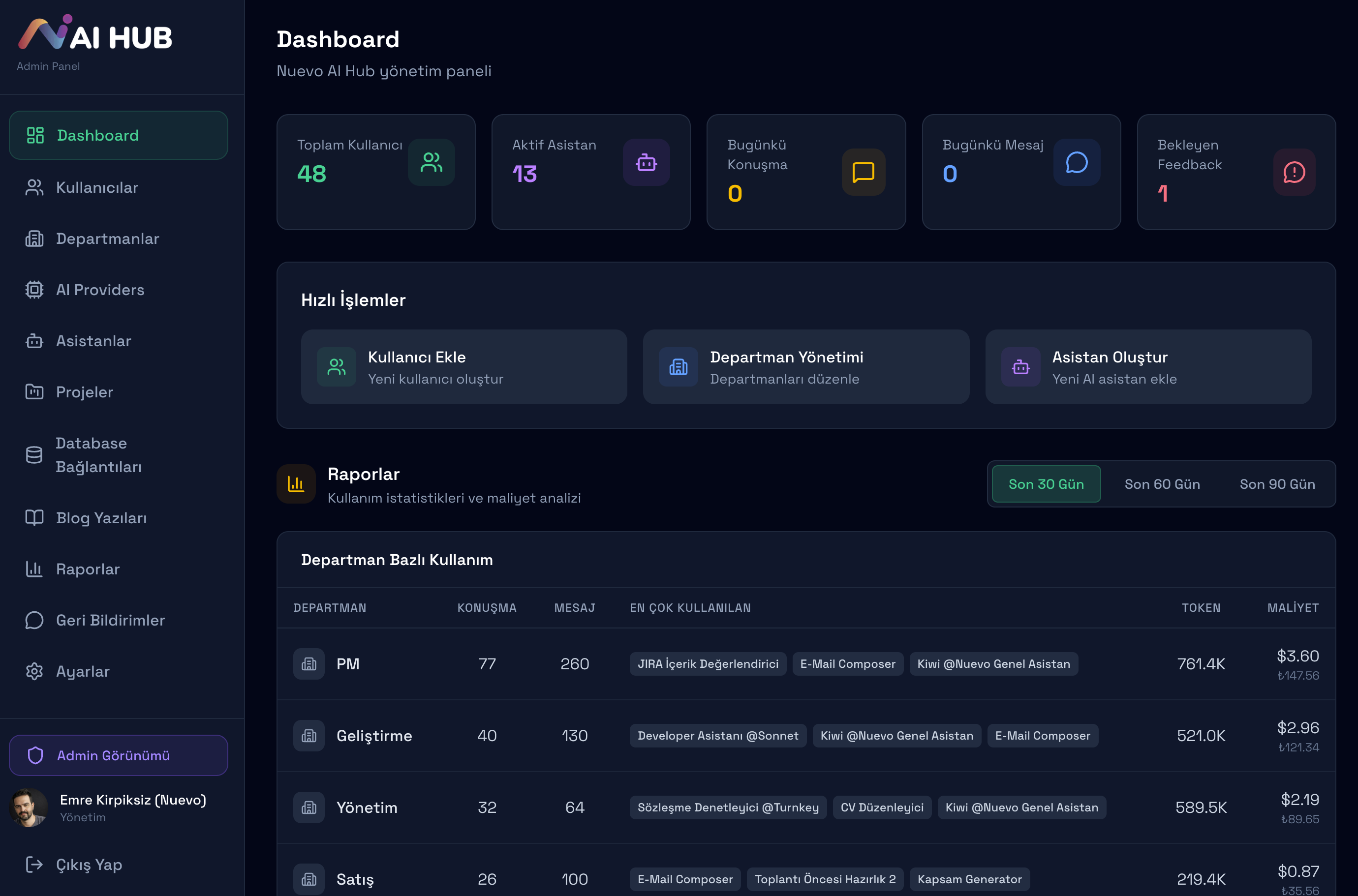
Task: Click the PM department building icon
Action: tap(309, 664)
